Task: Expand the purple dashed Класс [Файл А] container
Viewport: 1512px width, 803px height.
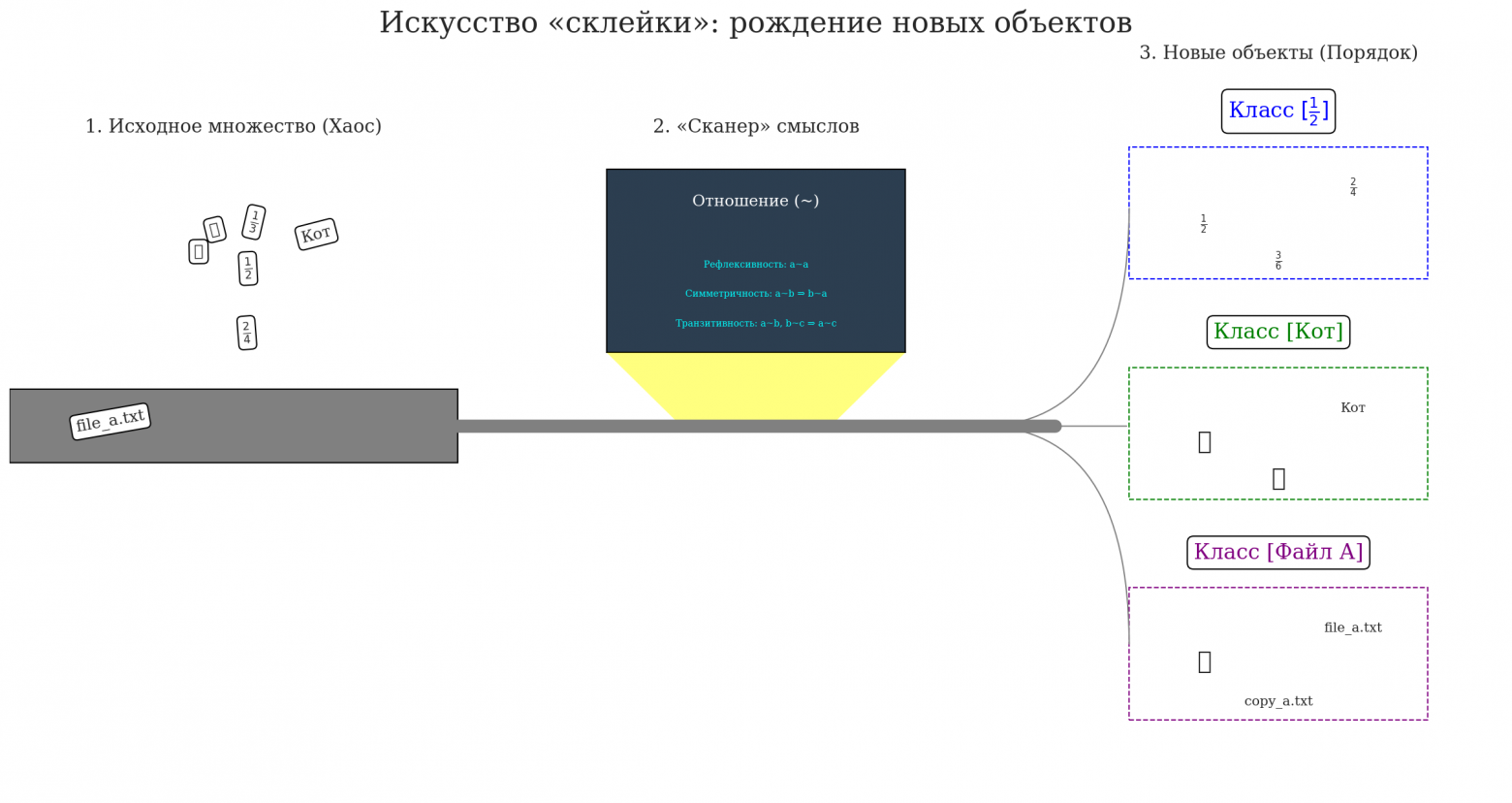Action: [x=1277, y=652]
